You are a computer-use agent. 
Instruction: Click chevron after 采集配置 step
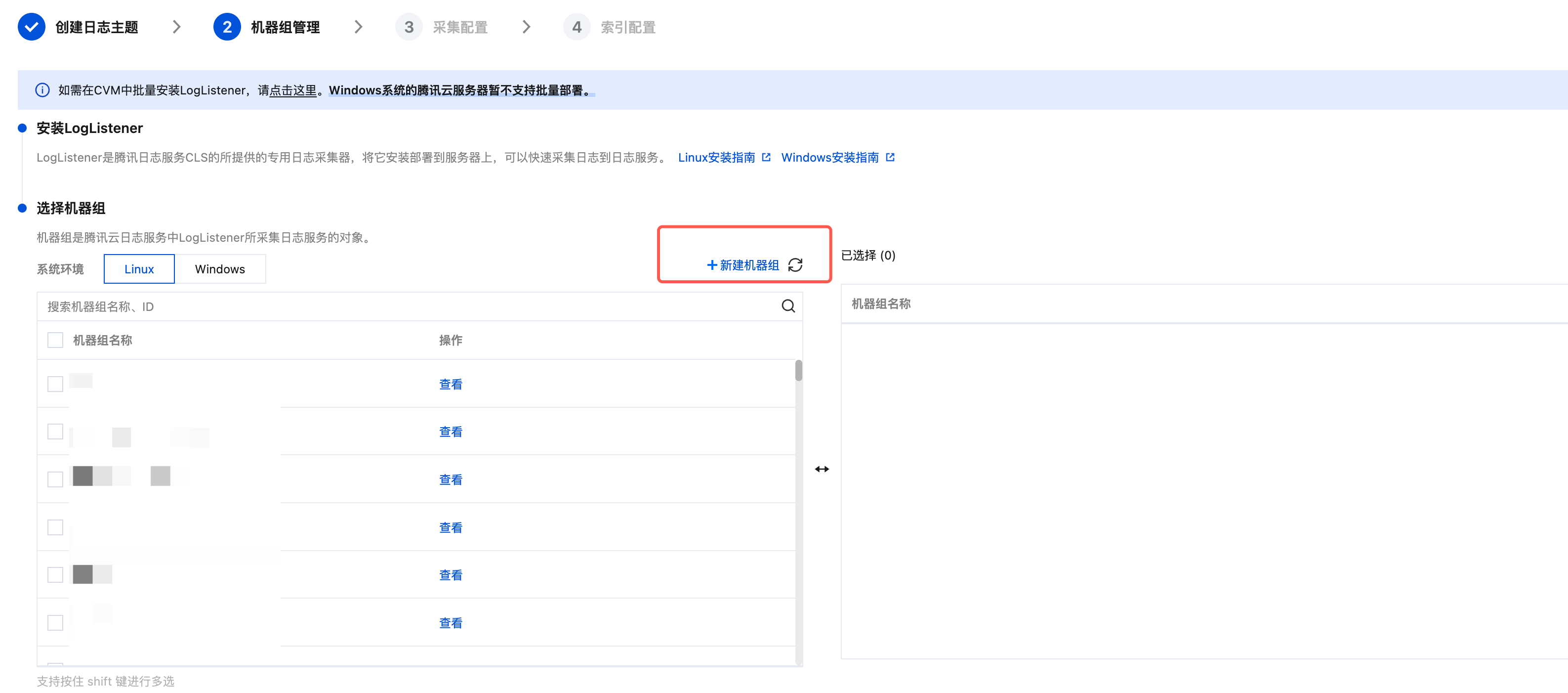[527, 27]
